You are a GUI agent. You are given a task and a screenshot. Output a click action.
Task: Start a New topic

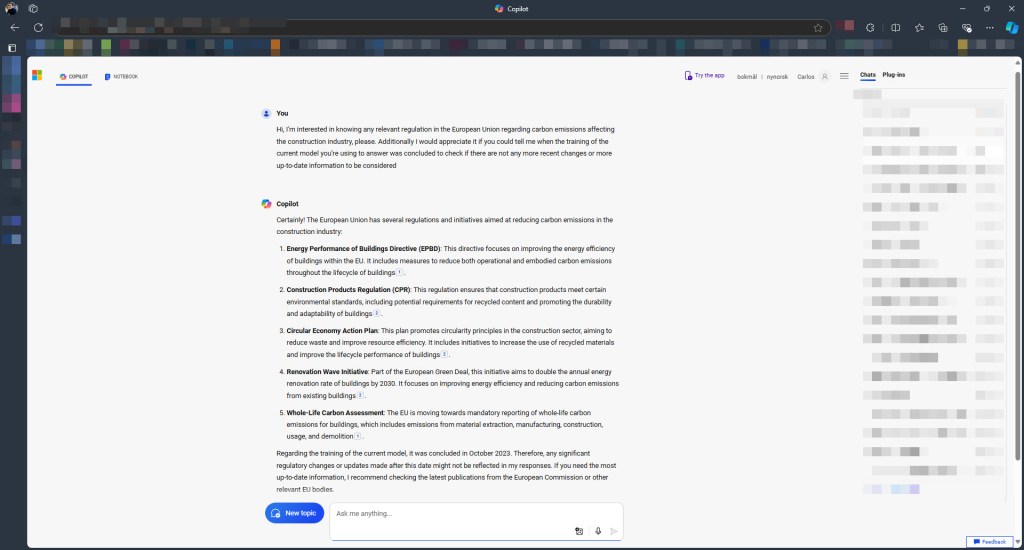click(x=294, y=513)
